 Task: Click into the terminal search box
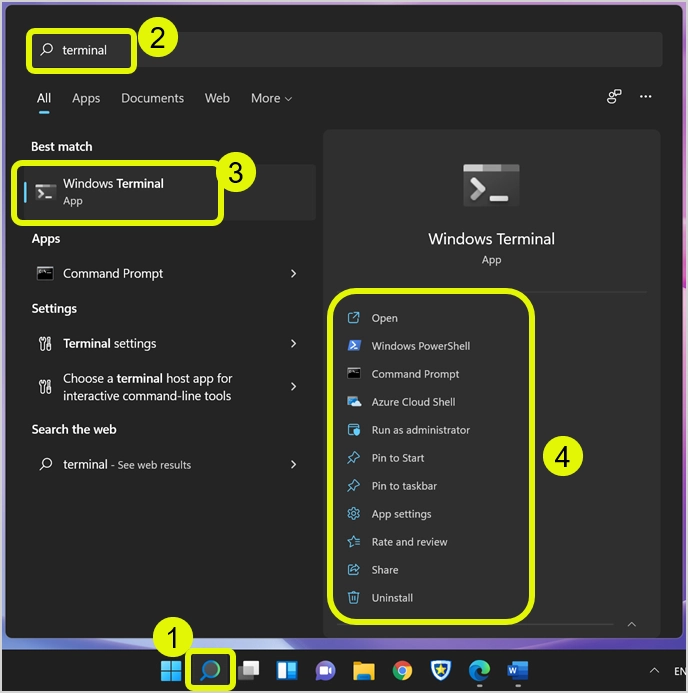tap(347, 50)
